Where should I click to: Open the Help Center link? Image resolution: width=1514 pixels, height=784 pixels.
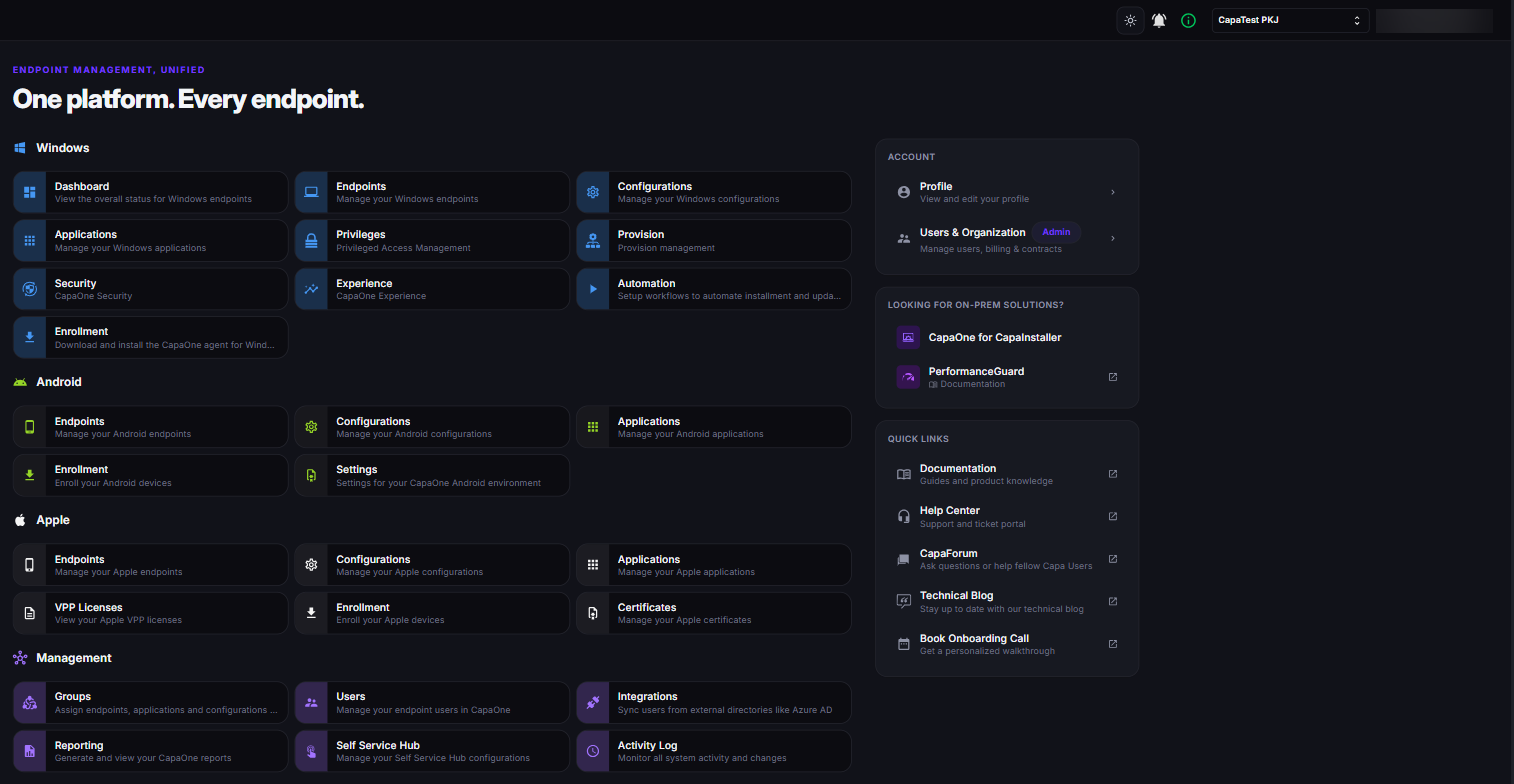1007,516
